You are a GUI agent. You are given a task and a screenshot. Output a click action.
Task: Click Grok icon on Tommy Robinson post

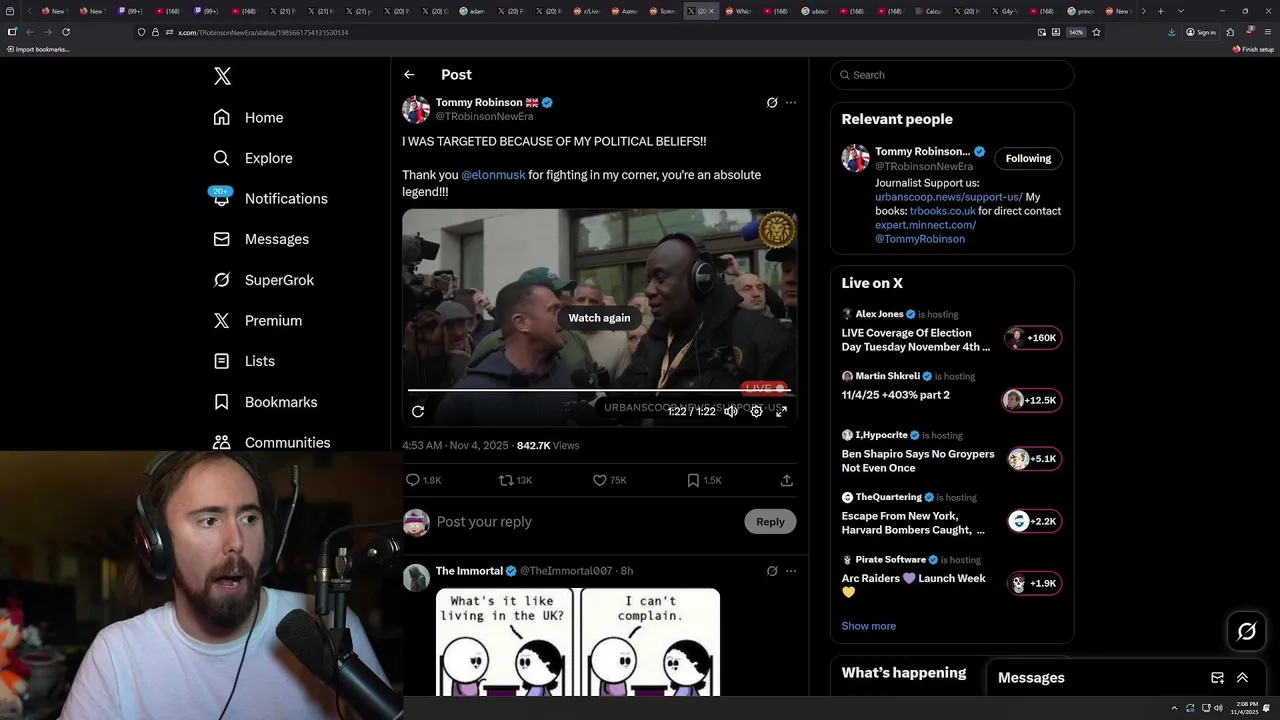pos(772,102)
